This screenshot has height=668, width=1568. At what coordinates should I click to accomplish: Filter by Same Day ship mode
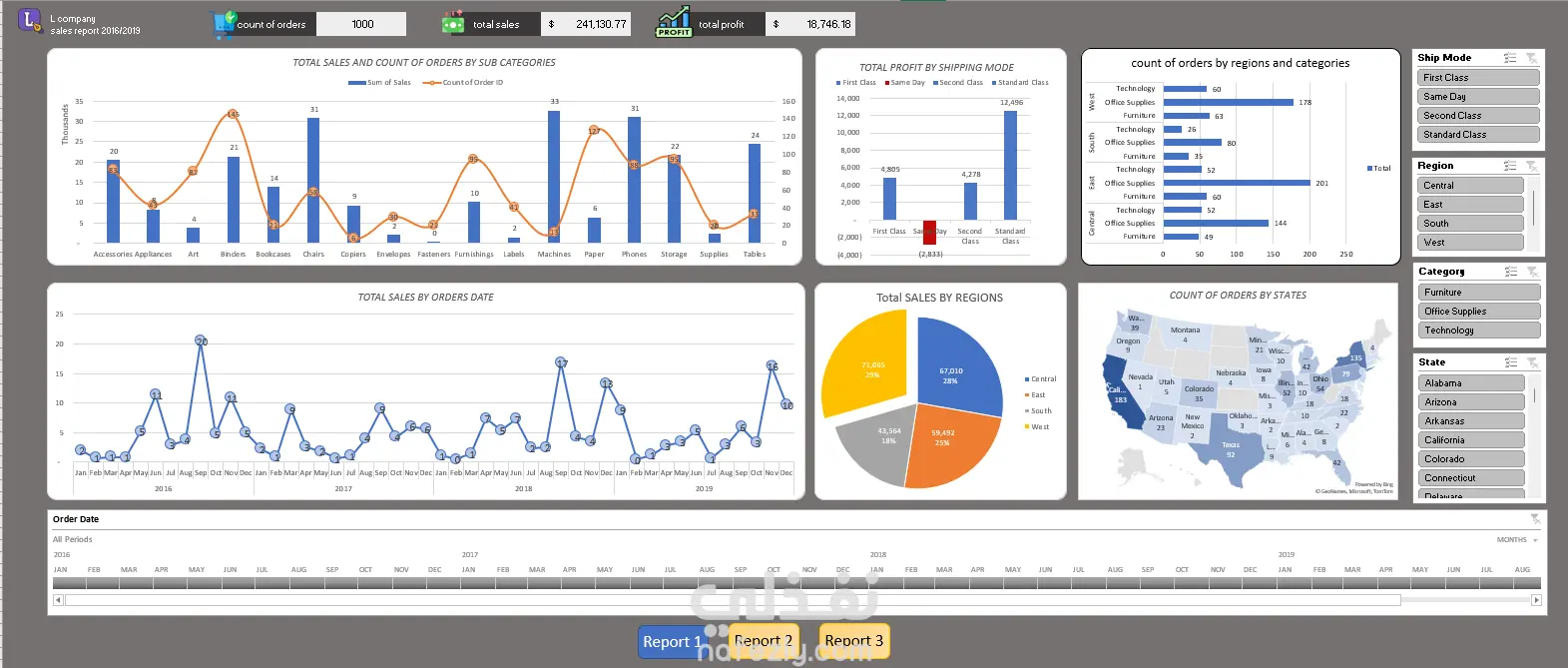1478,97
